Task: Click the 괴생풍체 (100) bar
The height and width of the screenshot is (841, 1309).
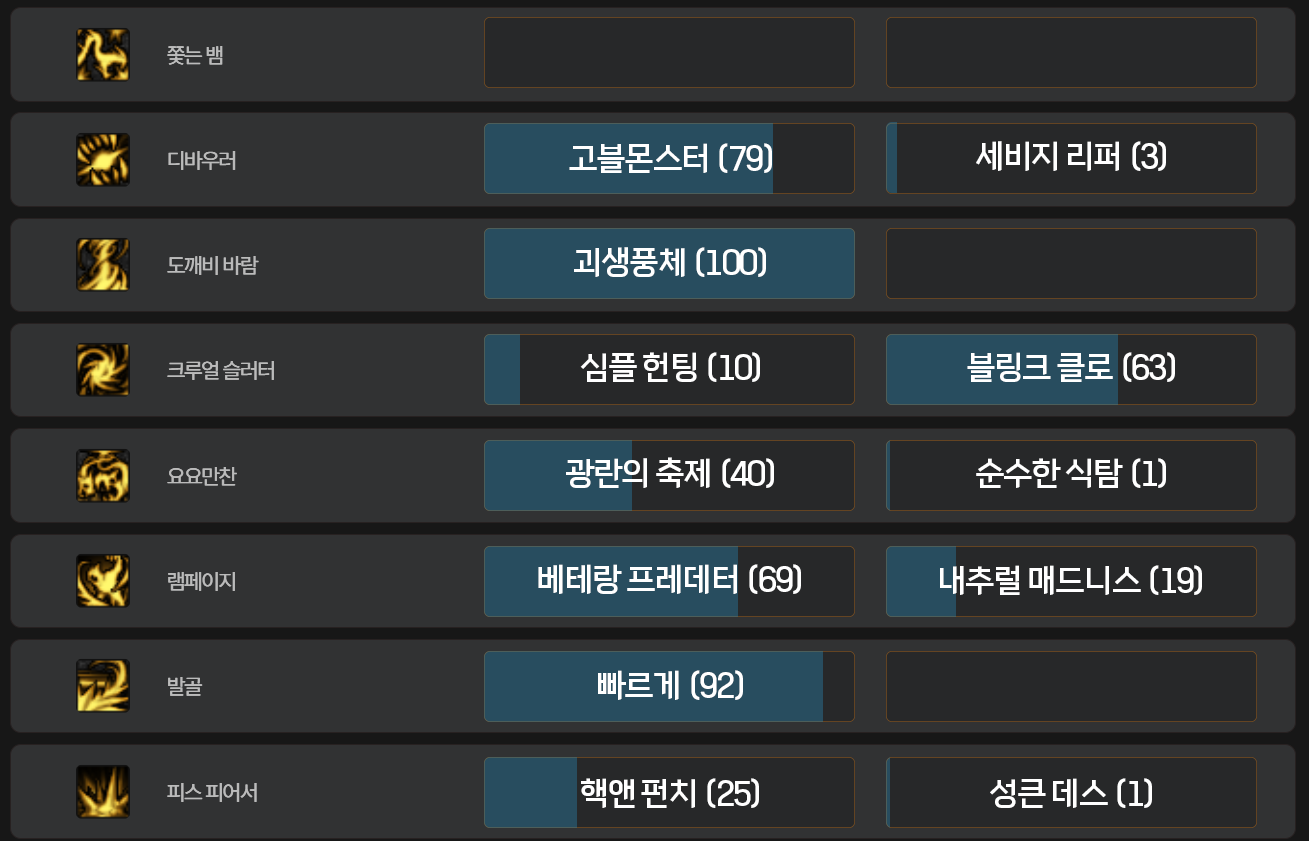Action: tap(669, 264)
